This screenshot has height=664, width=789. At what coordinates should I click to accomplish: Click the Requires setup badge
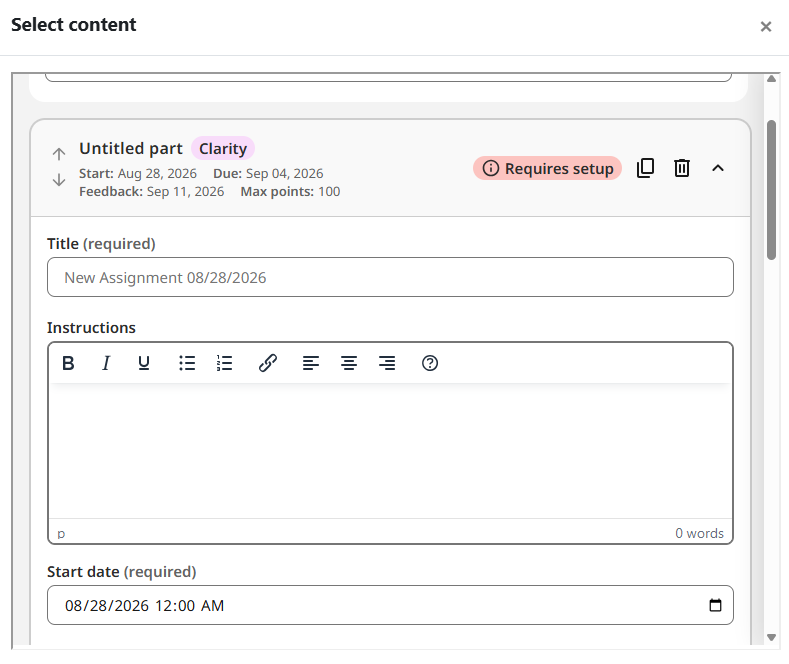point(547,169)
